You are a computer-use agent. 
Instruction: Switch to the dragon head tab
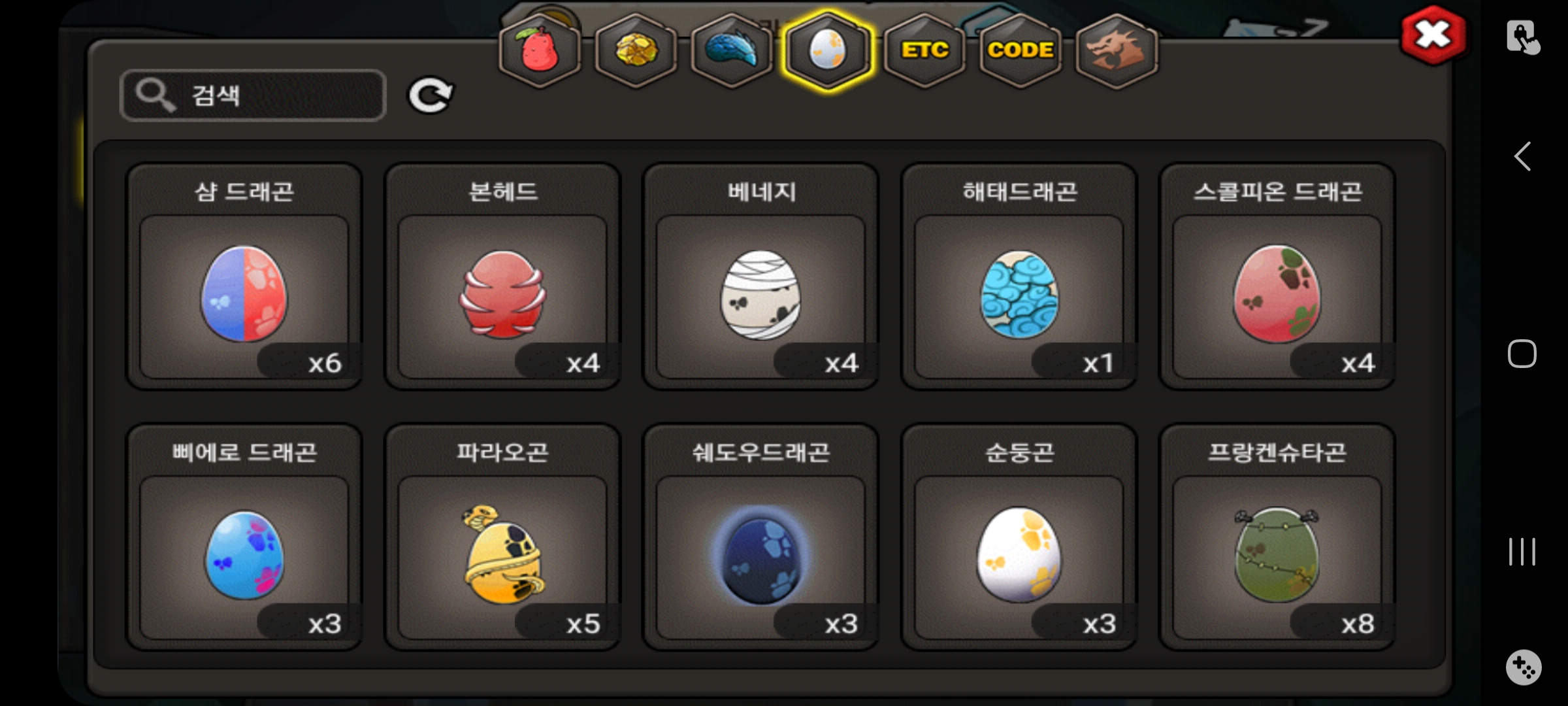click(x=1117, y=51)
